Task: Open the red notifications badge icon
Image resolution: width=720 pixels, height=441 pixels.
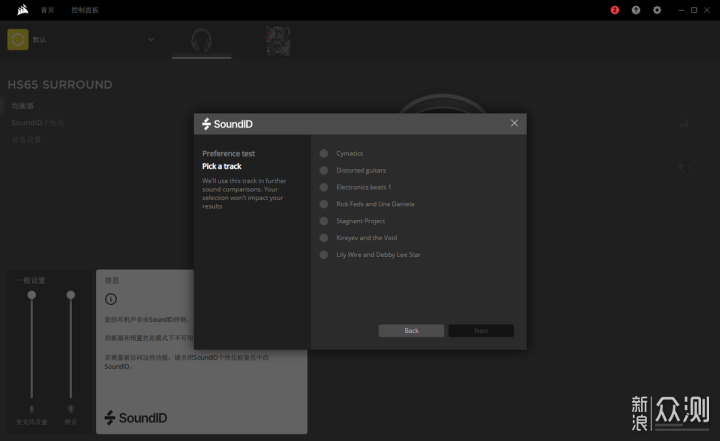Action: pos(614,10)
